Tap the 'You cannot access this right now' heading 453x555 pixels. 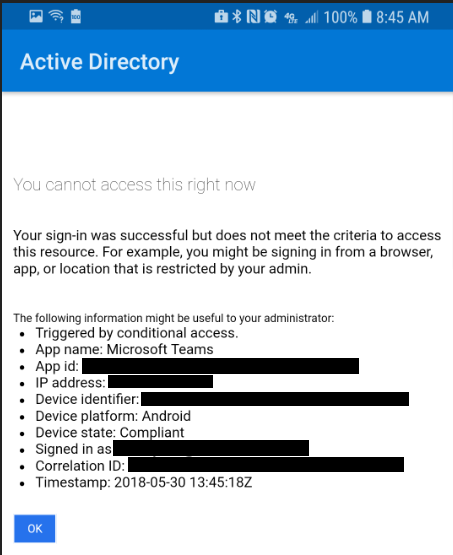point(134,185)
